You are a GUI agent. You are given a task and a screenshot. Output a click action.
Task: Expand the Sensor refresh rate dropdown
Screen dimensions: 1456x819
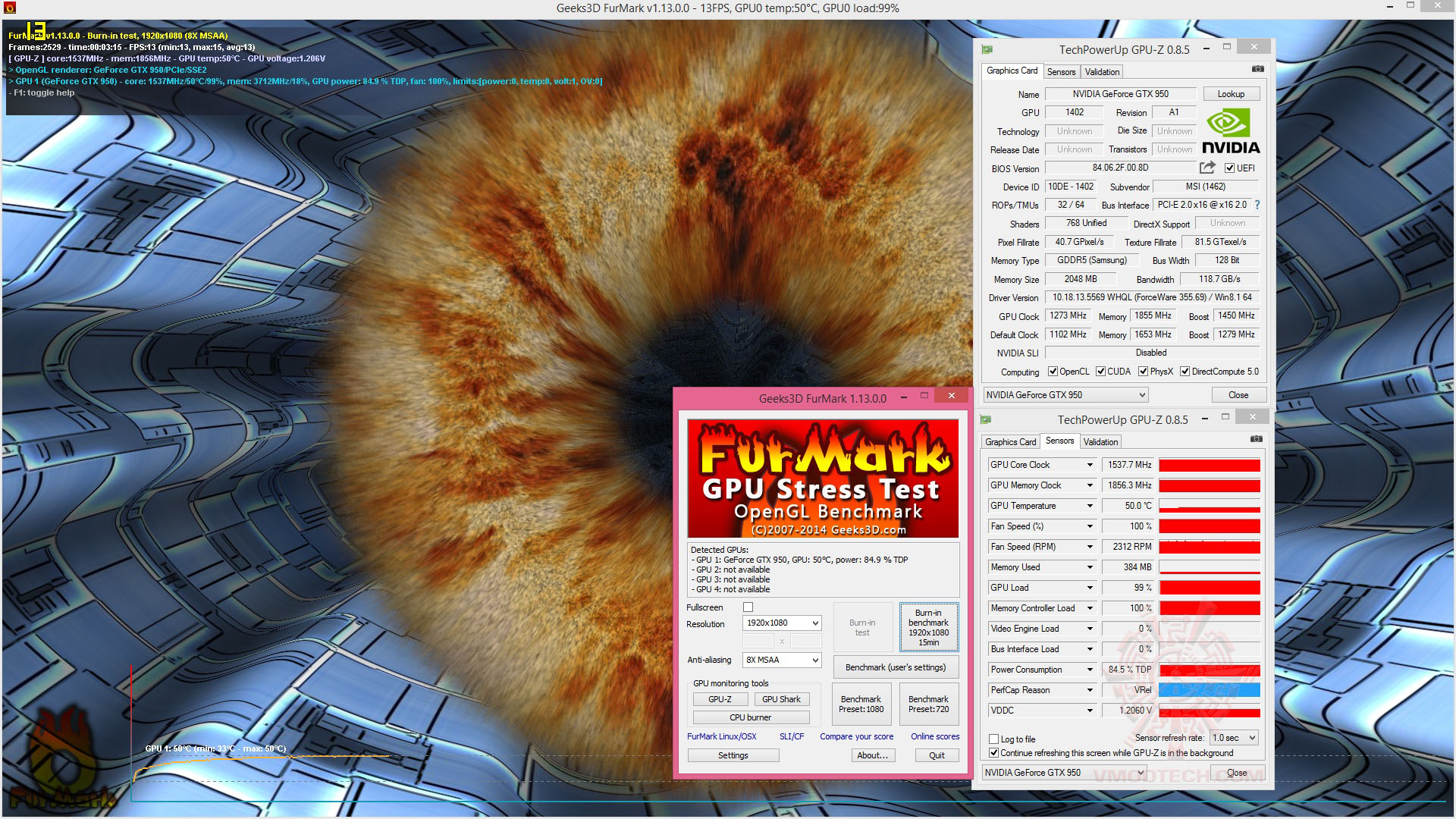tap(1234, 738)
